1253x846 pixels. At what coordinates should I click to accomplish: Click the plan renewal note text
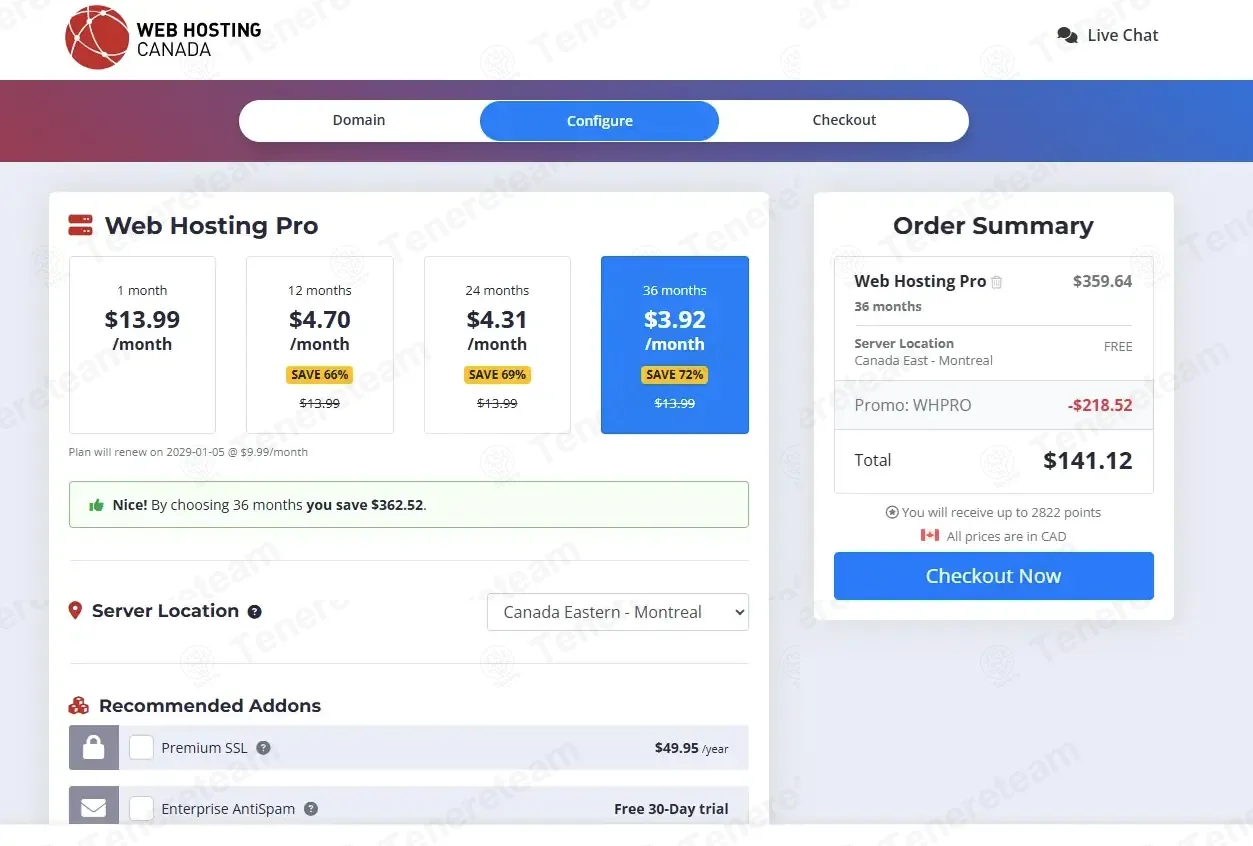[x=188, y=452]
